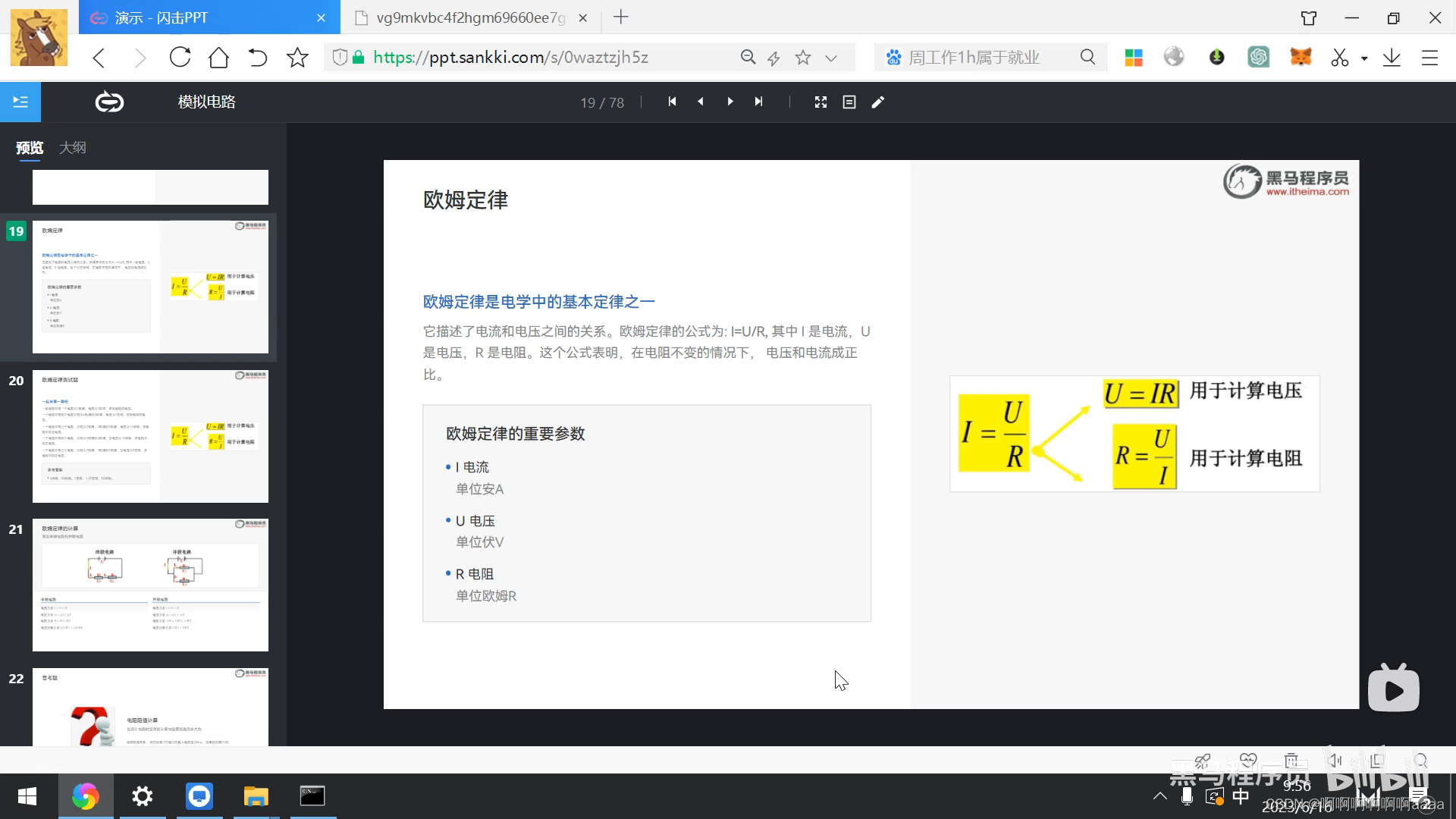Enter fullscreen presentation mode
Viewport: 1456px width, 819px height.
[x=821, y=102]
